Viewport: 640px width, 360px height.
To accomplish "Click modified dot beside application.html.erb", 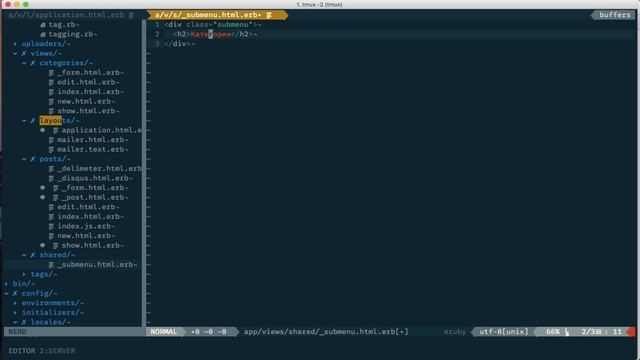I will tap(42, 130).
